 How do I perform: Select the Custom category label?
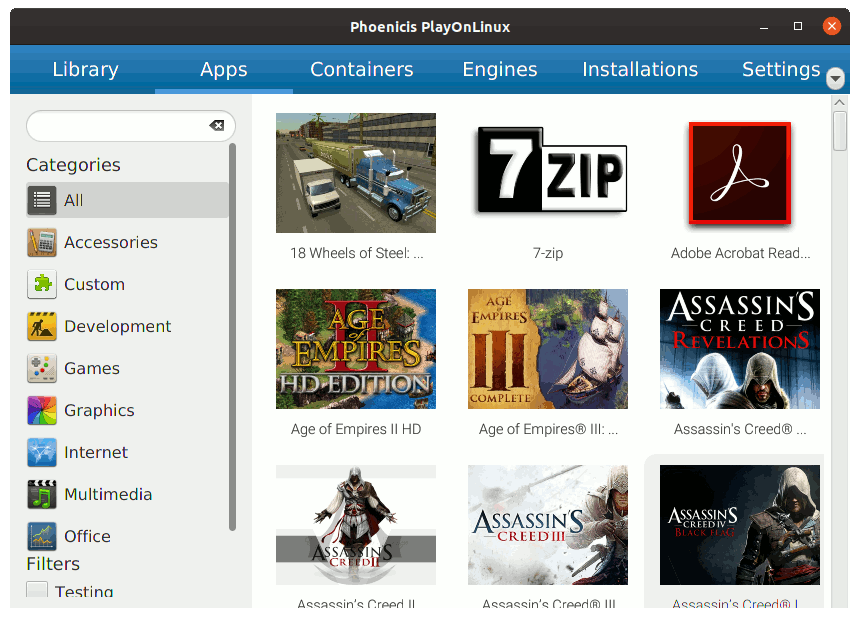tap(94, 284)
